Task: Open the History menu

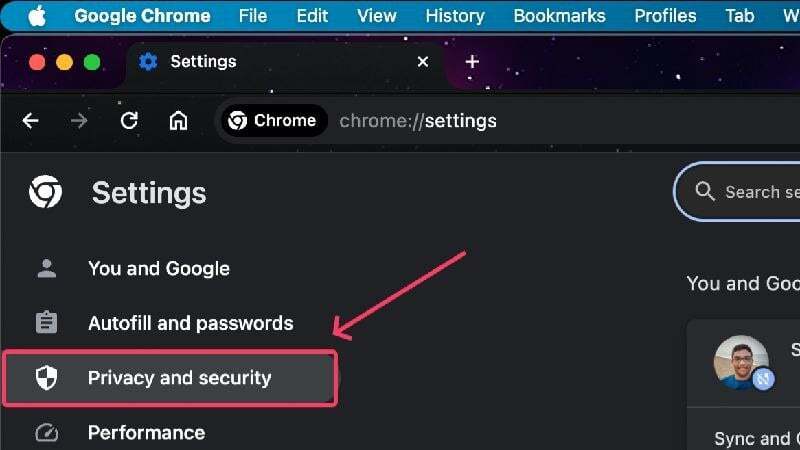Action: click(455, 16)
